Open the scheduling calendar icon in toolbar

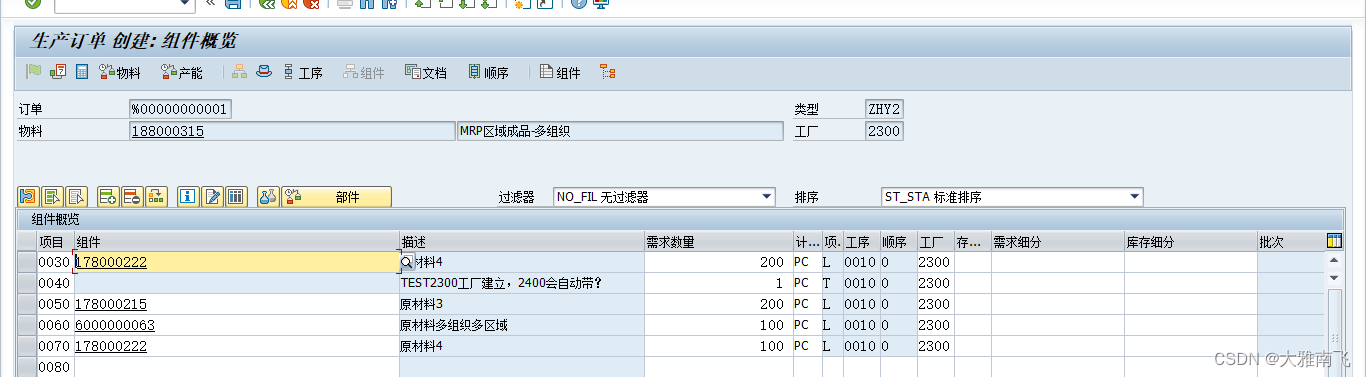point(58,72)
